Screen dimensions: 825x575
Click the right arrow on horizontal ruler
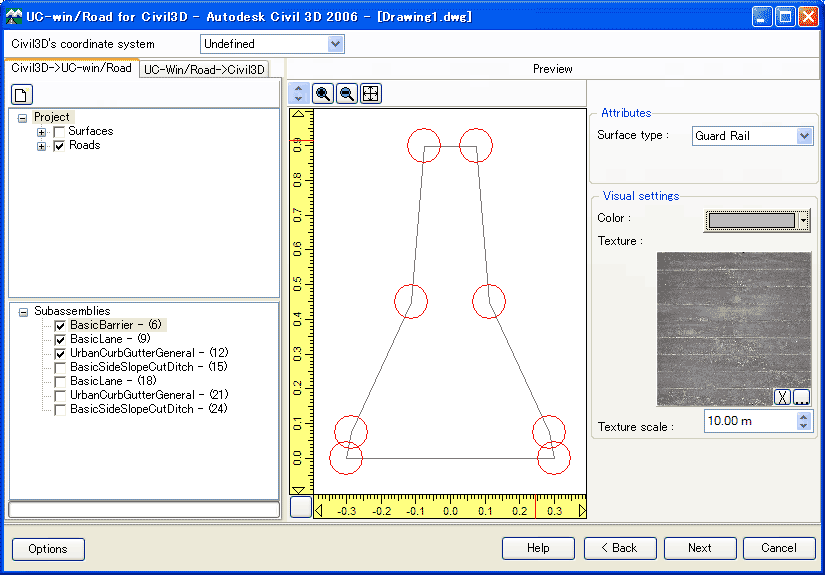(582, 511)
